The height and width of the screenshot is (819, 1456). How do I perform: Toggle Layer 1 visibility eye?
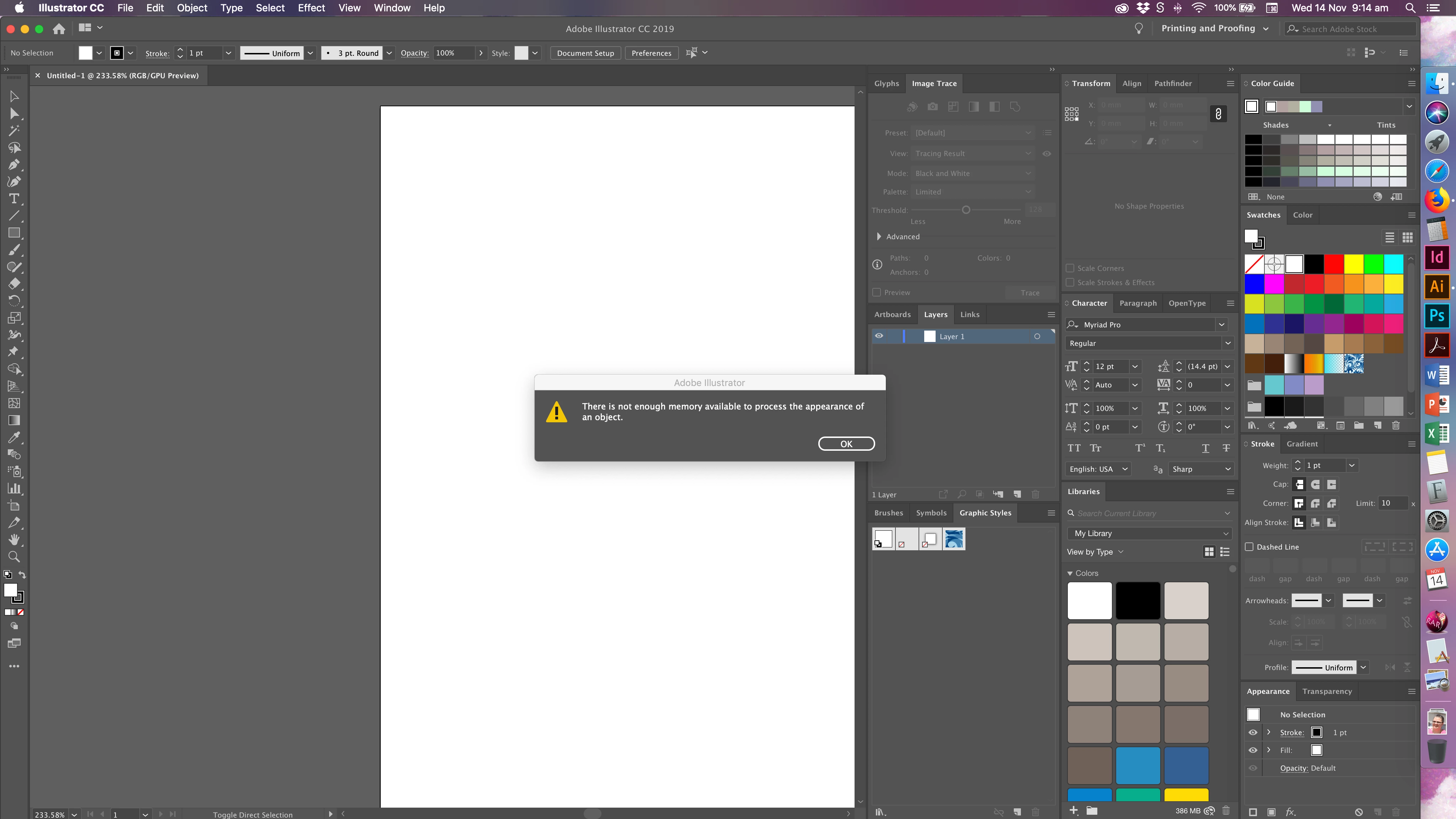point(879,336)
